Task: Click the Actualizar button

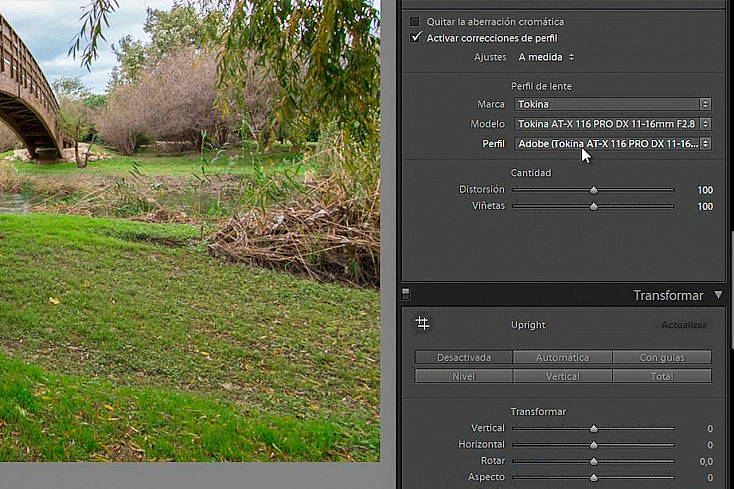Action: click(x=683, y=325)
